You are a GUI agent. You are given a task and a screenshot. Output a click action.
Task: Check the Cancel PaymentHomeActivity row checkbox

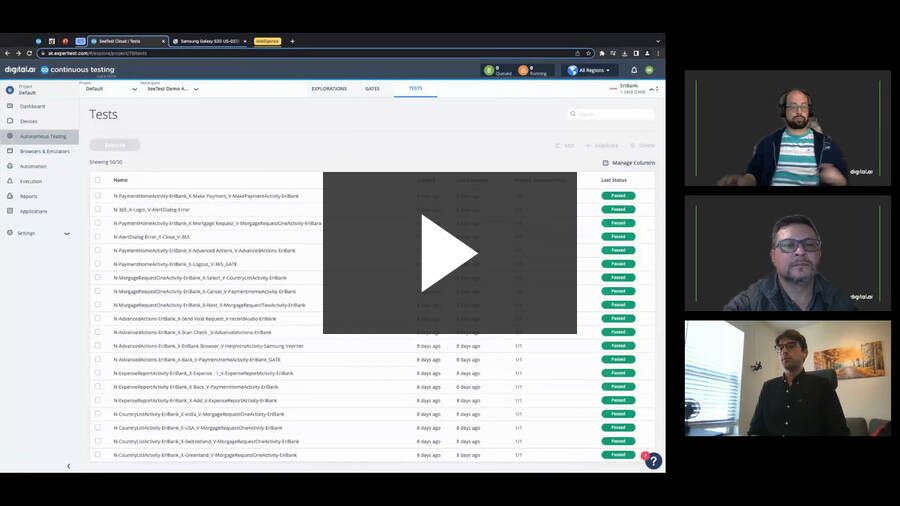point(98,291)
